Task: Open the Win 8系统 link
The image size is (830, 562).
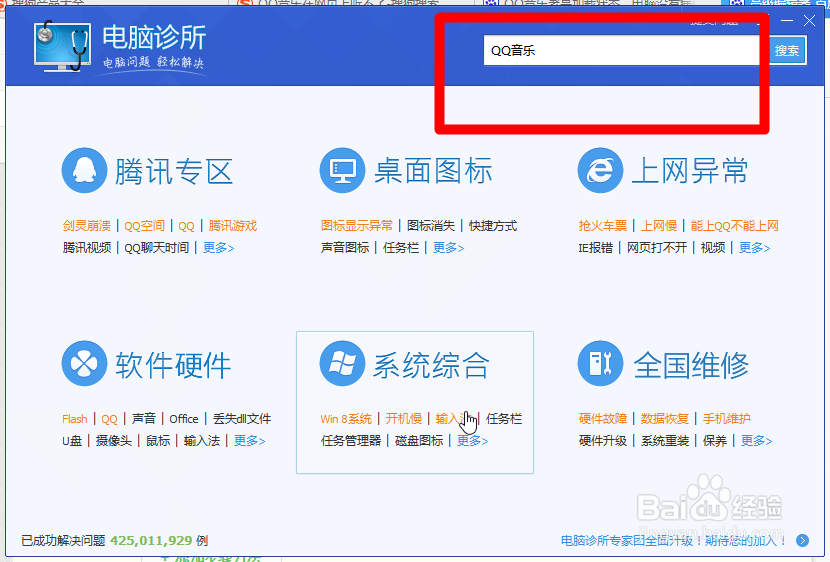Action: (346, 419)
